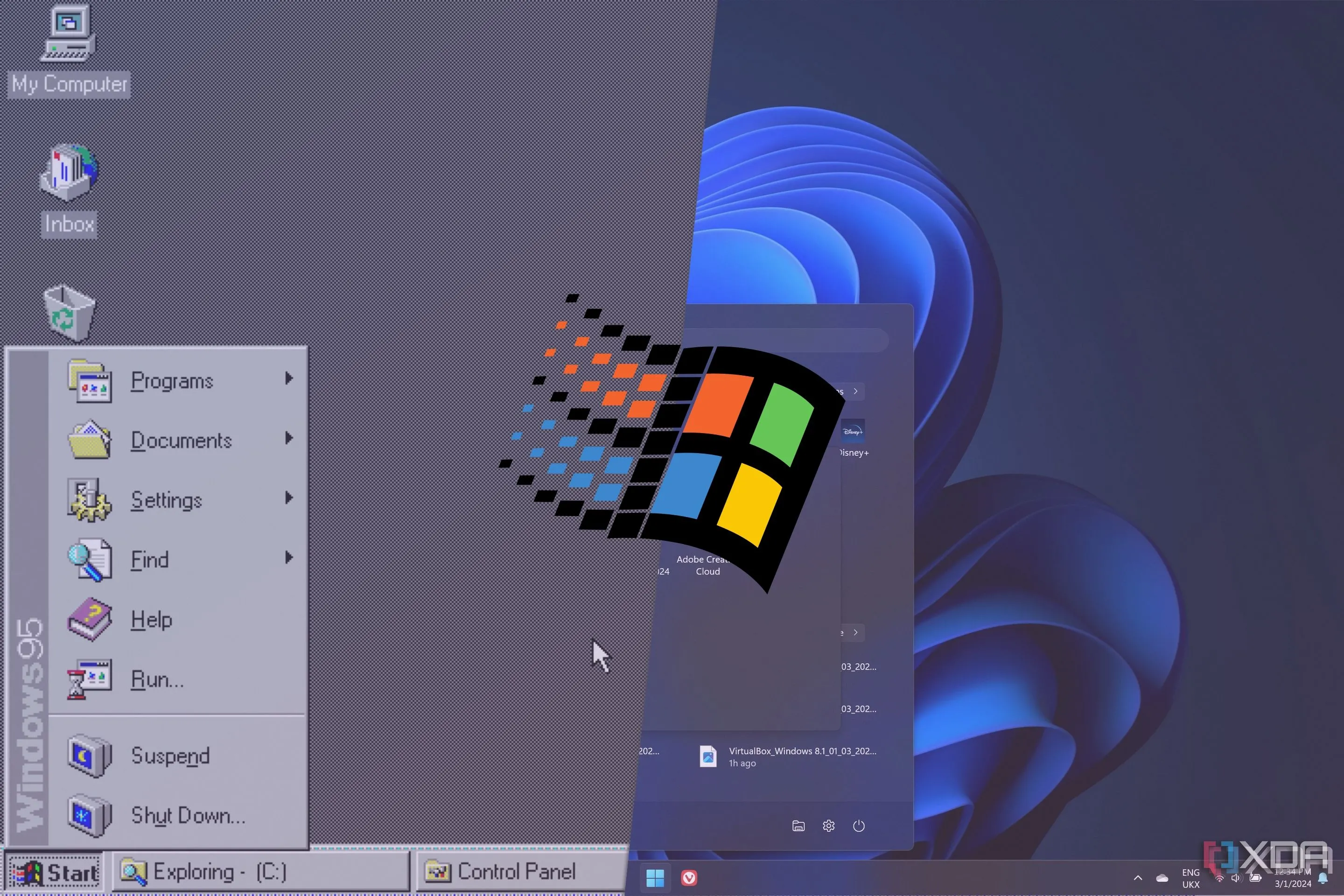The width and height of the screenshot is (1344, 896).
Task: Choose Suspend from the Start menu
Action: pyautogui.click(x=177, y=756)
